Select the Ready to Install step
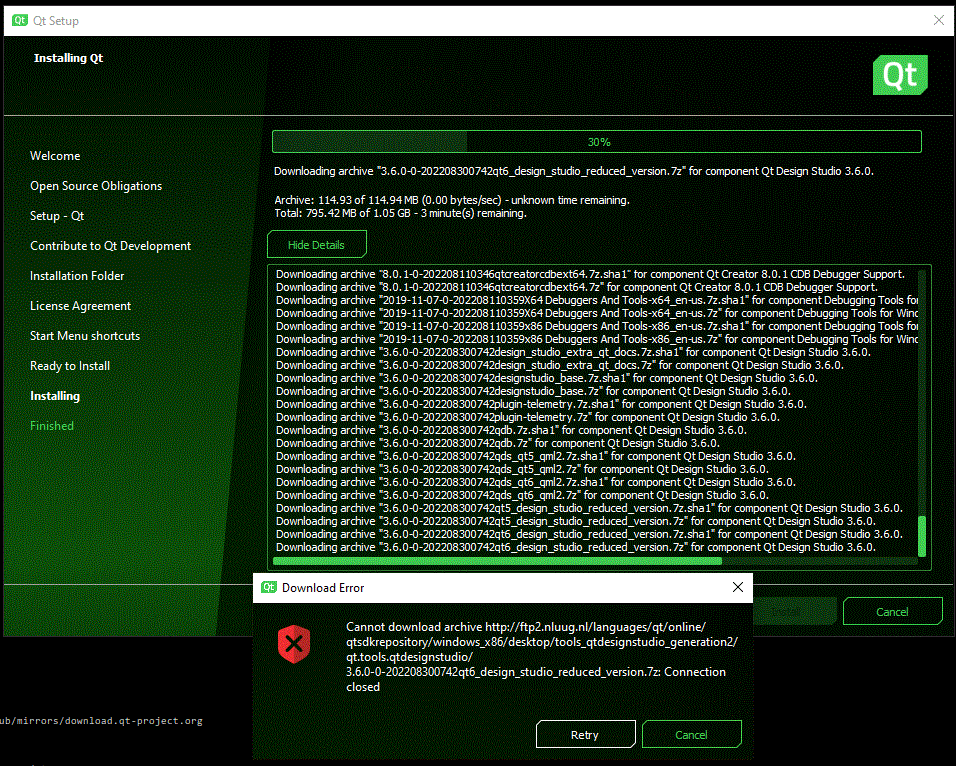The height and width of the screenshot is (766, 956). coord(70,366)
